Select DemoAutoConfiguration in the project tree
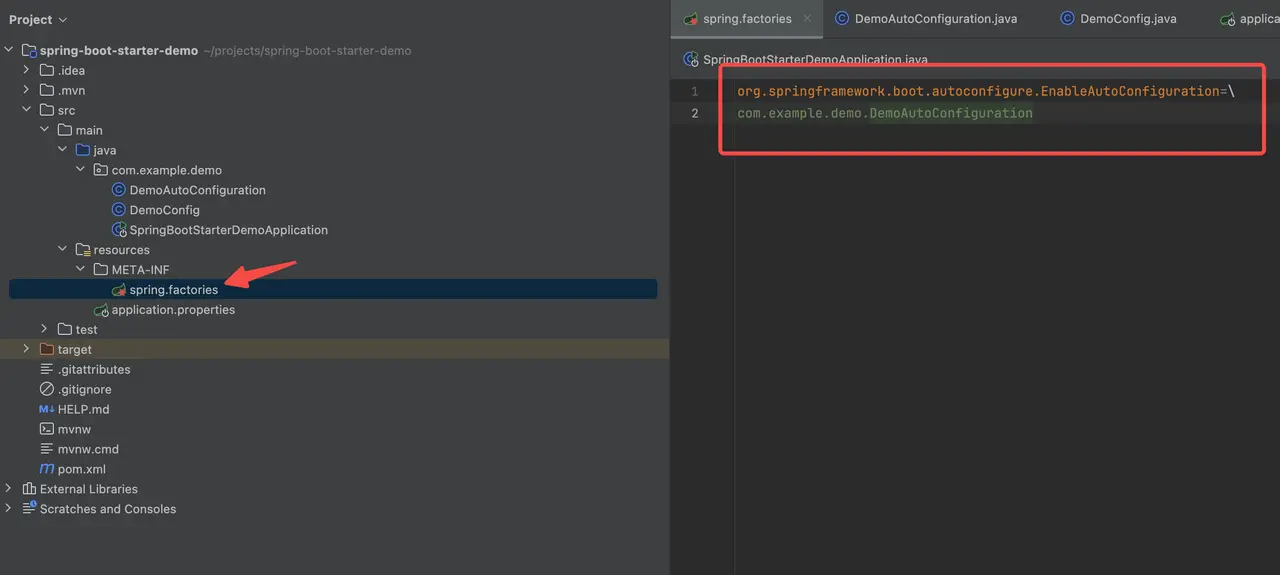The image size is (1280, 575). tap(197, 190)
